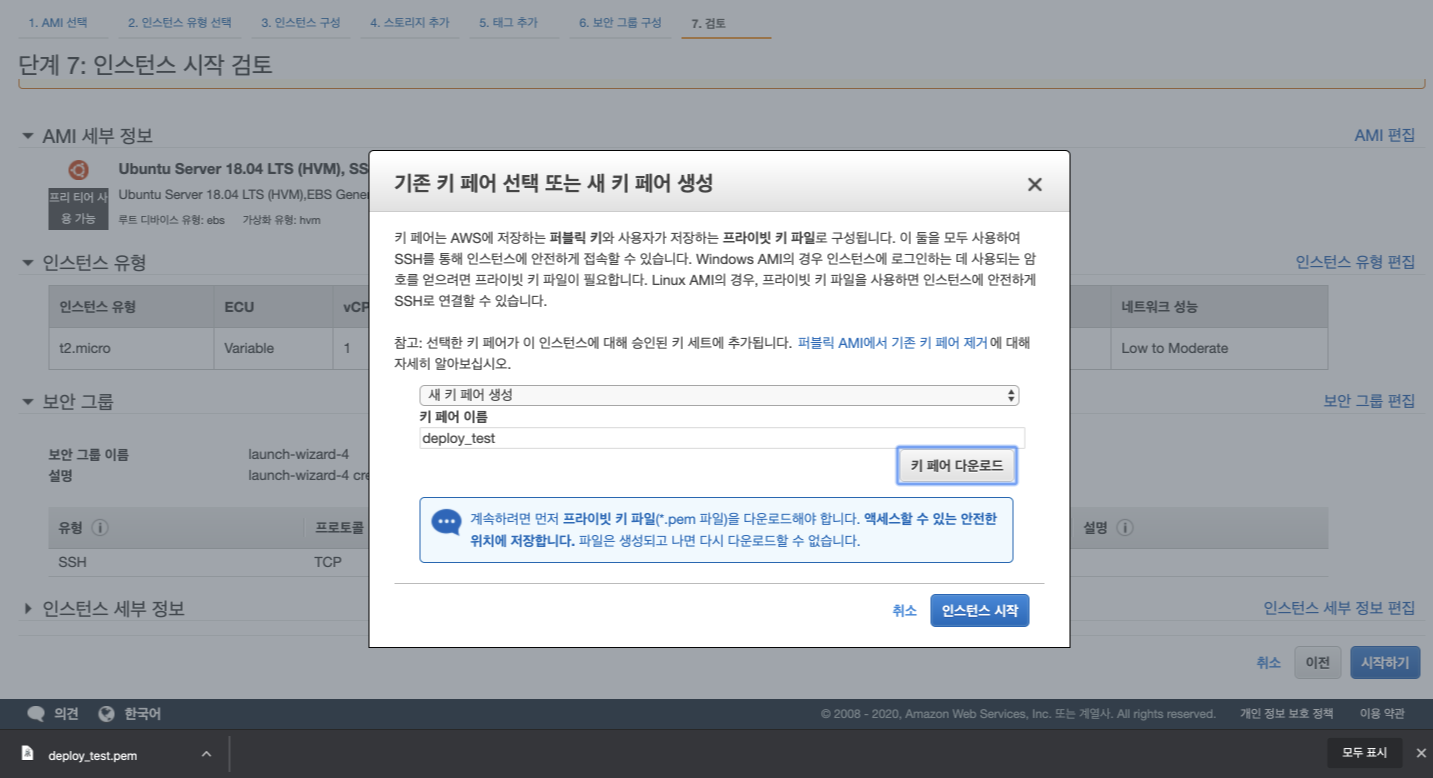Image resolution: width=1433 pixels, height=778 pixels.
Task: Go to step 4 add storage tab
Action: click(x=409, y=22)
